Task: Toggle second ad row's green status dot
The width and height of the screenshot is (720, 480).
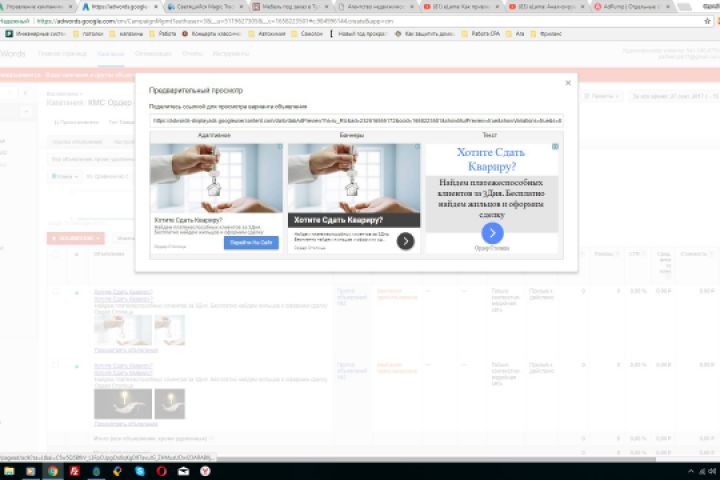Action: 77,366
